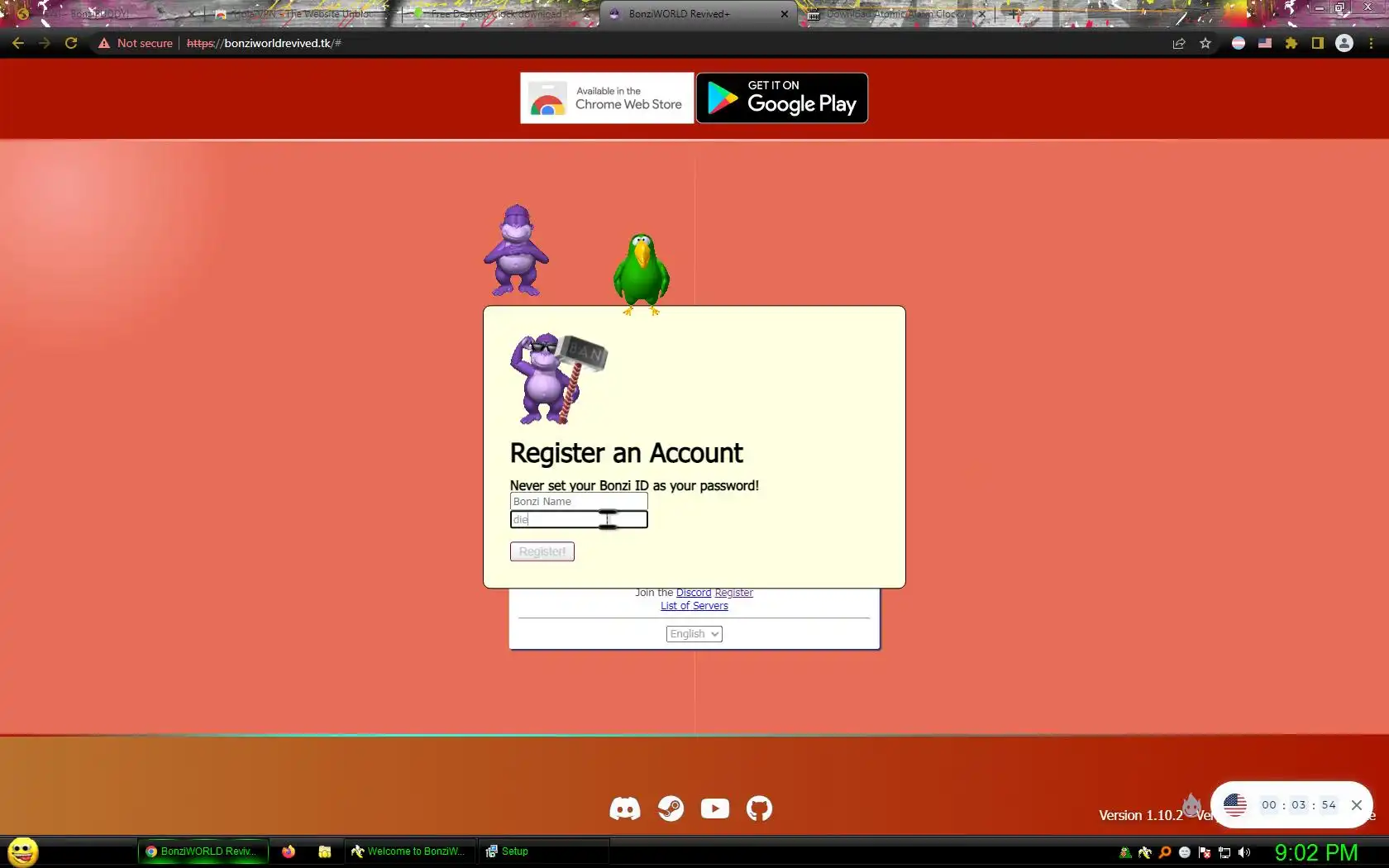Viewport: 1389px width, 868px height.
Task: Click the volume speaker tray icon
Action: pyautogui.click(x=1244, y=852)
